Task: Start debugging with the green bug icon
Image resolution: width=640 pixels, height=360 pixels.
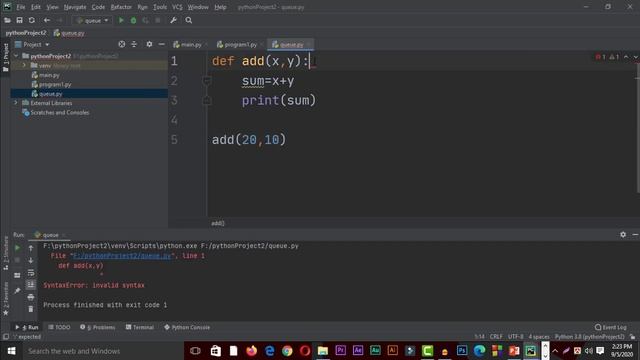Action: [133, 20]
